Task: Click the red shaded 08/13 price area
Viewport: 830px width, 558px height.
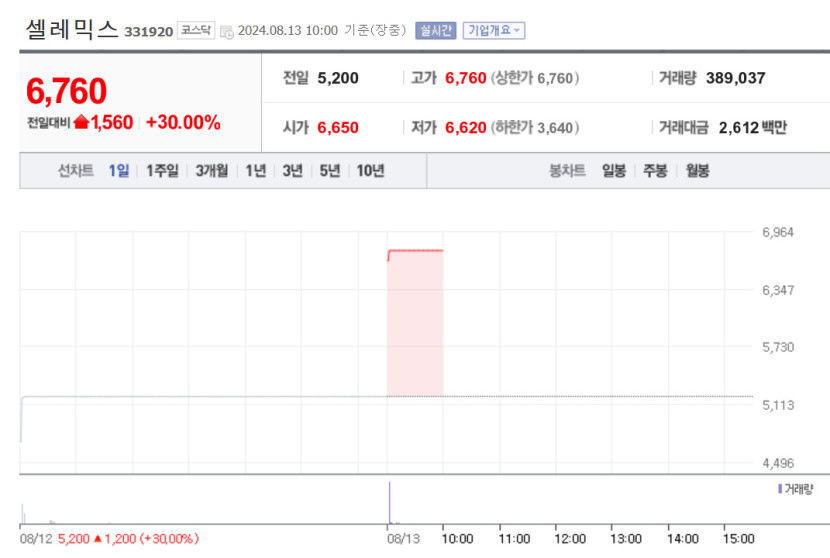Action: click(415, 323)
